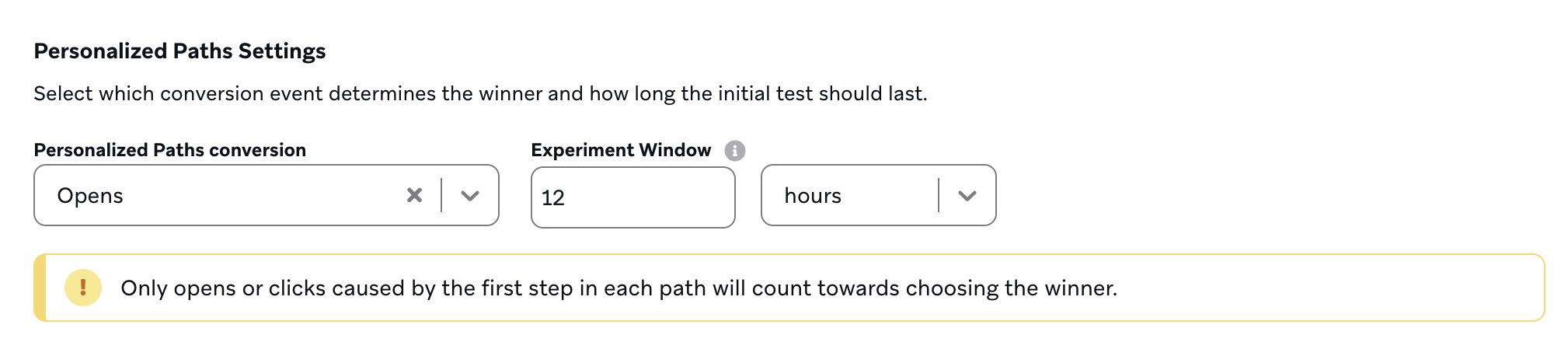Select the Opens value text
This screenshot has height=356, width=1568.
tap(90, 196)
